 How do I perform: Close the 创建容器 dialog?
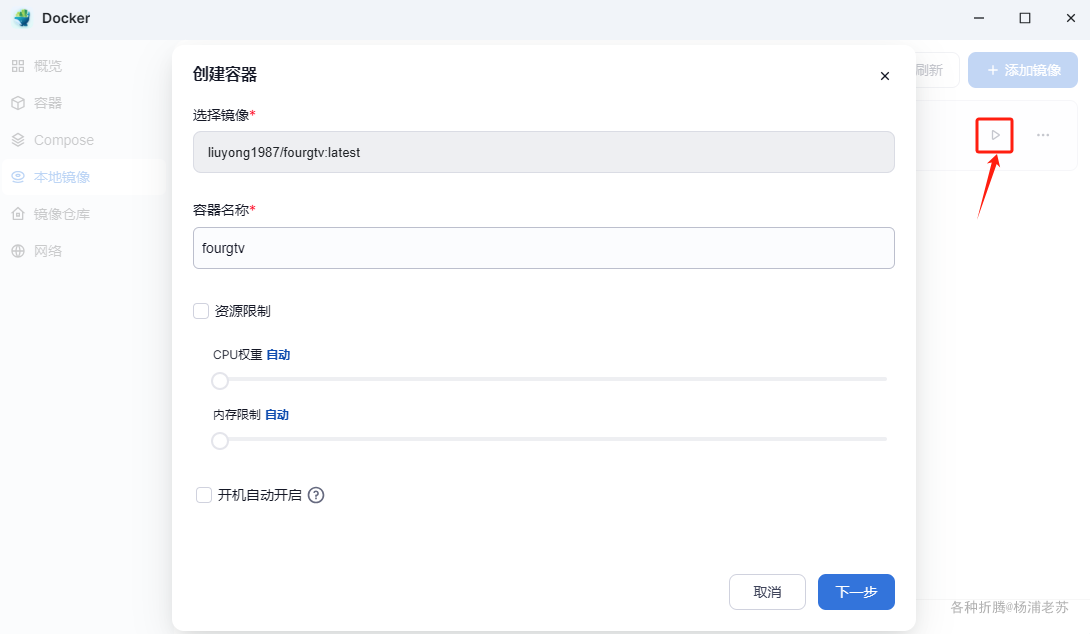pos(884,76)
